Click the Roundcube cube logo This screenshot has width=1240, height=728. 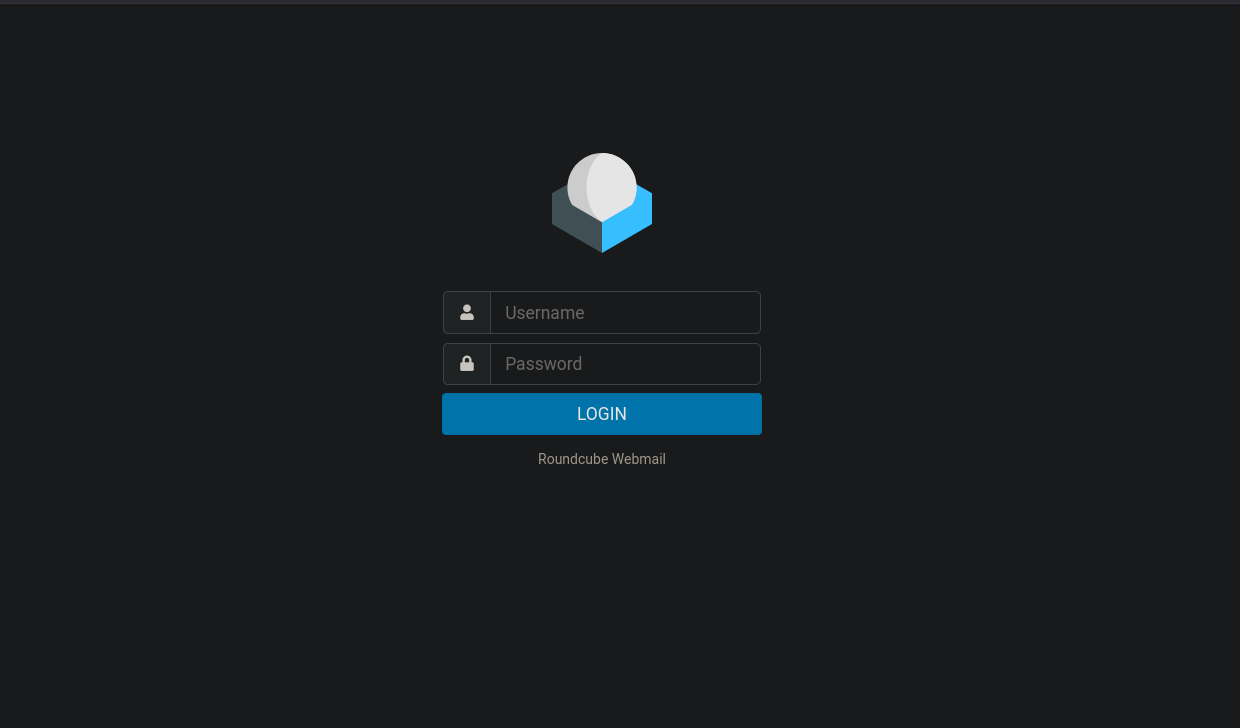click(x=602, y=203)
